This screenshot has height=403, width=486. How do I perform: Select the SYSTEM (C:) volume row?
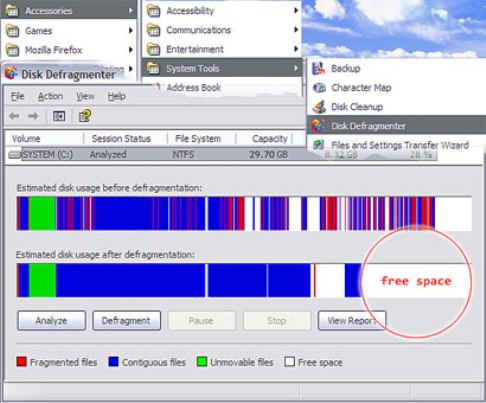pos(223,155)
